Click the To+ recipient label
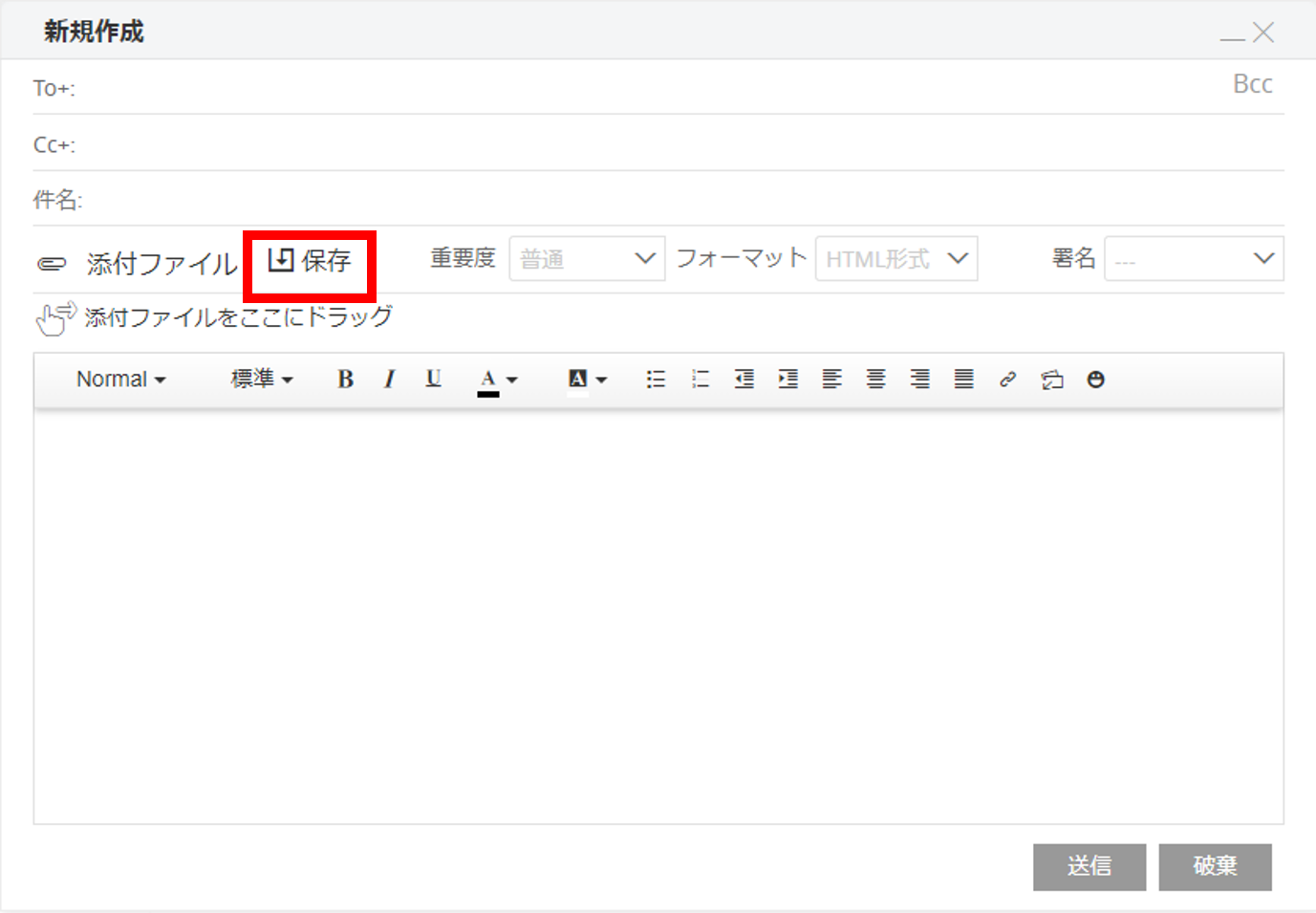The height and width of the screenshot is (913, 1316). click(x=54, y=88)
